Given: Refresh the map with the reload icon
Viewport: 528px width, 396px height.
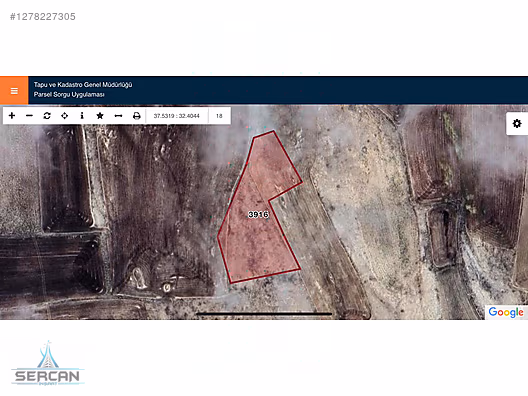Looking at the screenshot, I should [x=47, y=116].
